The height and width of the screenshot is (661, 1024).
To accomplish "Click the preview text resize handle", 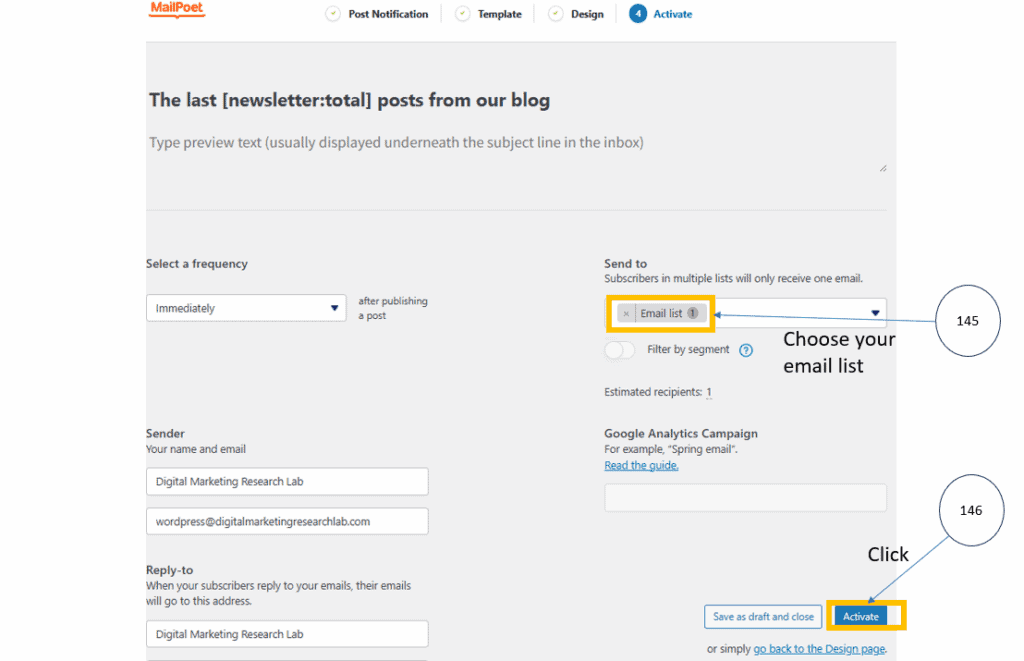I will [882, 168].
